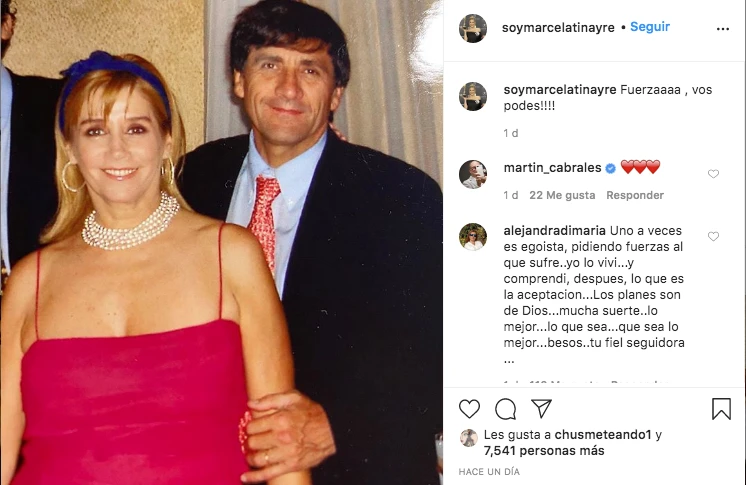The width and height of the screenshot is (746, 485).
Task: Click Seguir to follow the account
Action: pyautogui.click(x=650, y=27)
